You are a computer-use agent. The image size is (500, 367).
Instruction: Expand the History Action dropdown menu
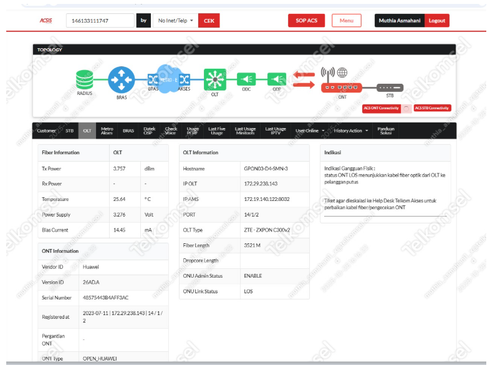point(351,131)
